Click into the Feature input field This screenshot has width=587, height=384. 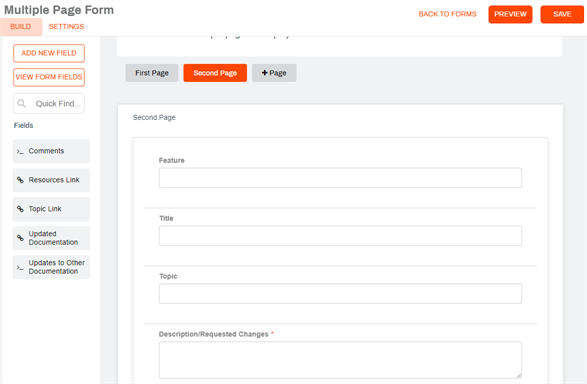(x=340, y=178)
